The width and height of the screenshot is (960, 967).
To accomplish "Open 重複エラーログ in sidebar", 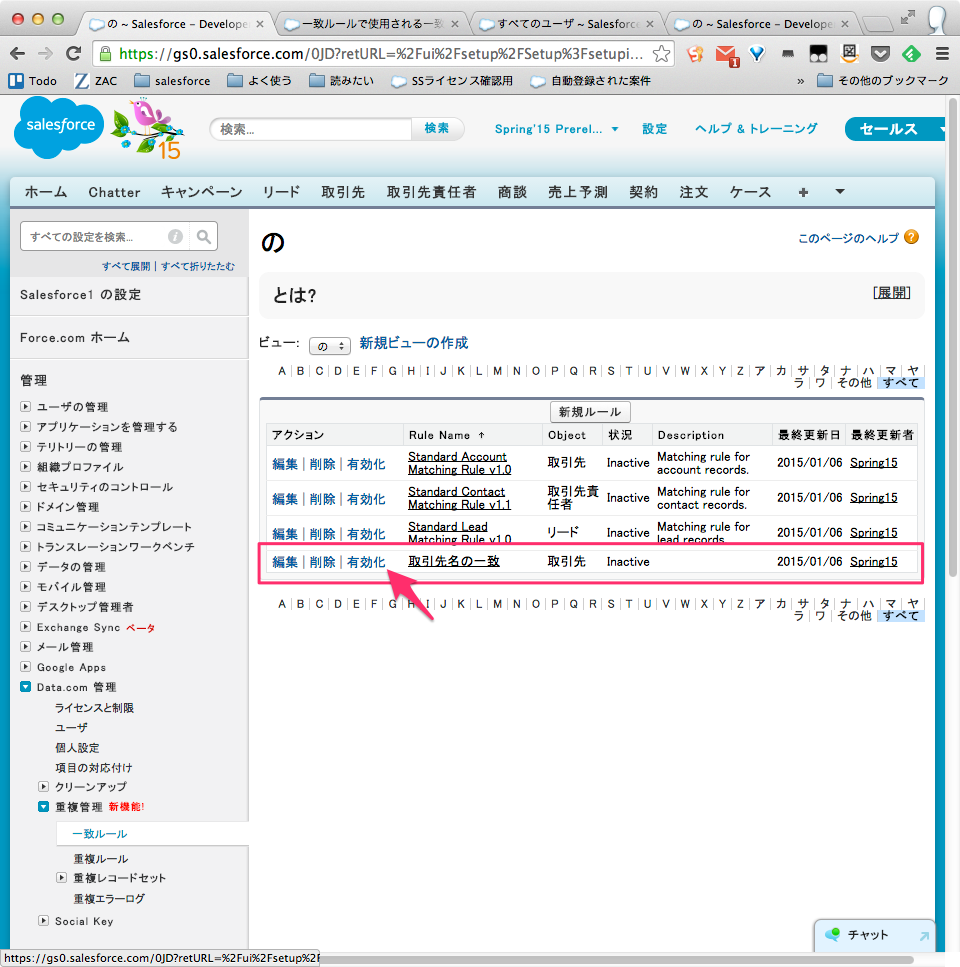I will point(109,899).
